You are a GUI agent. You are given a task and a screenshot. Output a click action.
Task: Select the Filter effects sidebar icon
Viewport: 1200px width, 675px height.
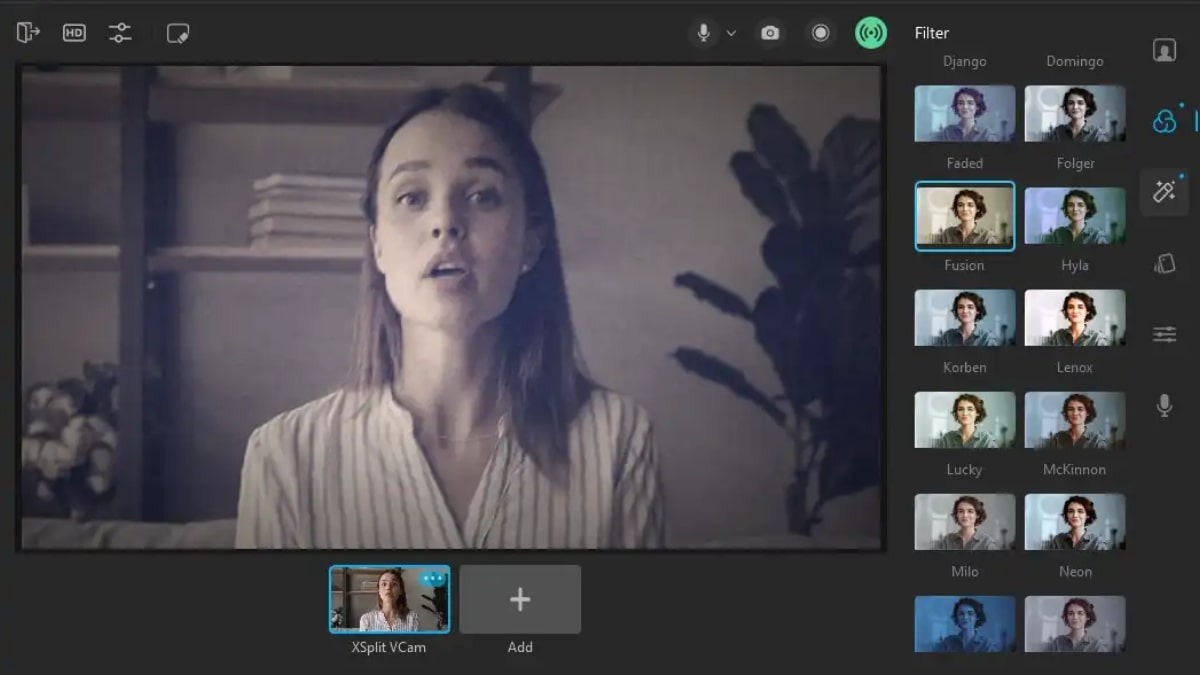[x=1164, y=121]
